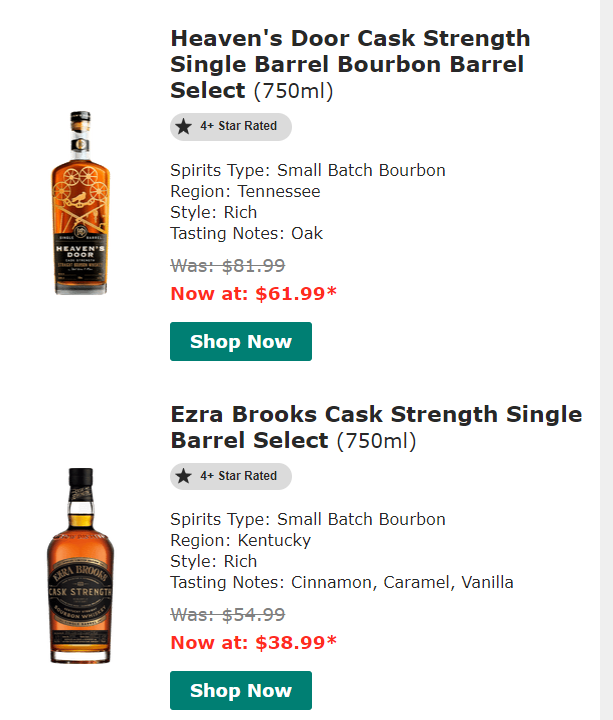Click the Region: Tennessee text

[x=245, y=191]
